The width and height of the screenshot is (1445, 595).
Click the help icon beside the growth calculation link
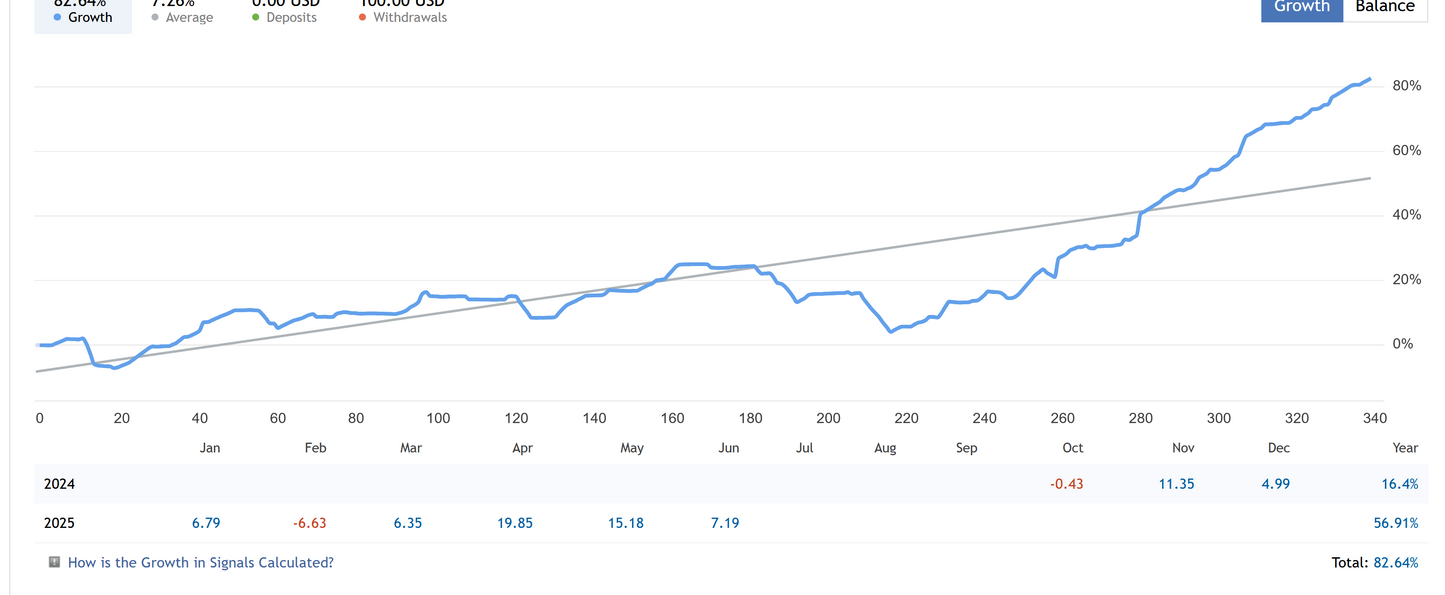(x=55, y=562)
